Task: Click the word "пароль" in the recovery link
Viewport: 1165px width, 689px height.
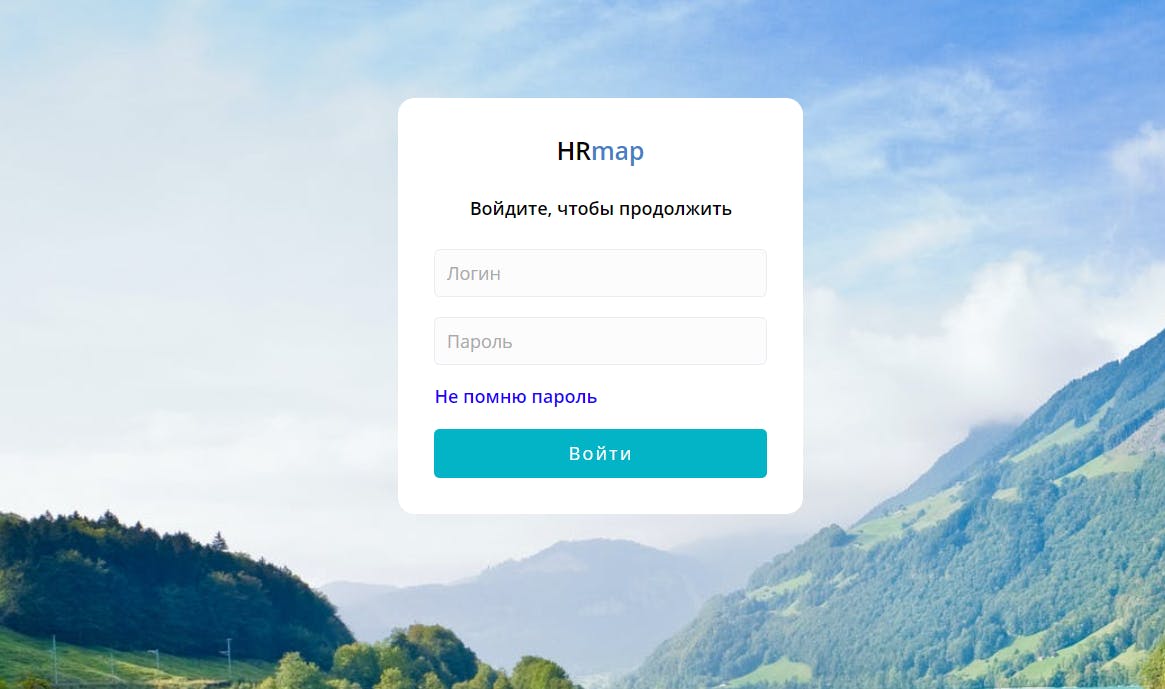Action: 564,397
